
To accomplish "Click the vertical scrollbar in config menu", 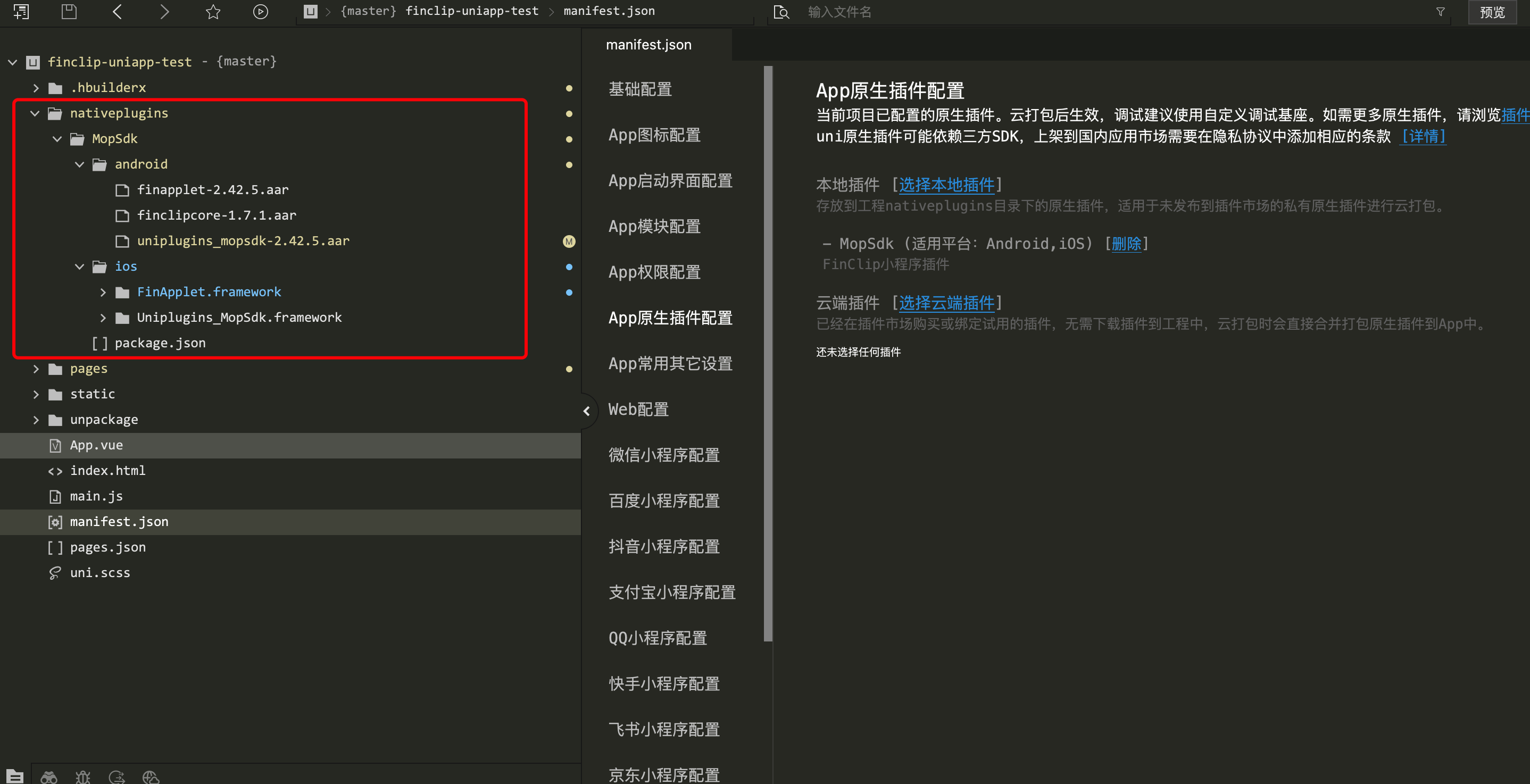I will (x=767, y=353).
